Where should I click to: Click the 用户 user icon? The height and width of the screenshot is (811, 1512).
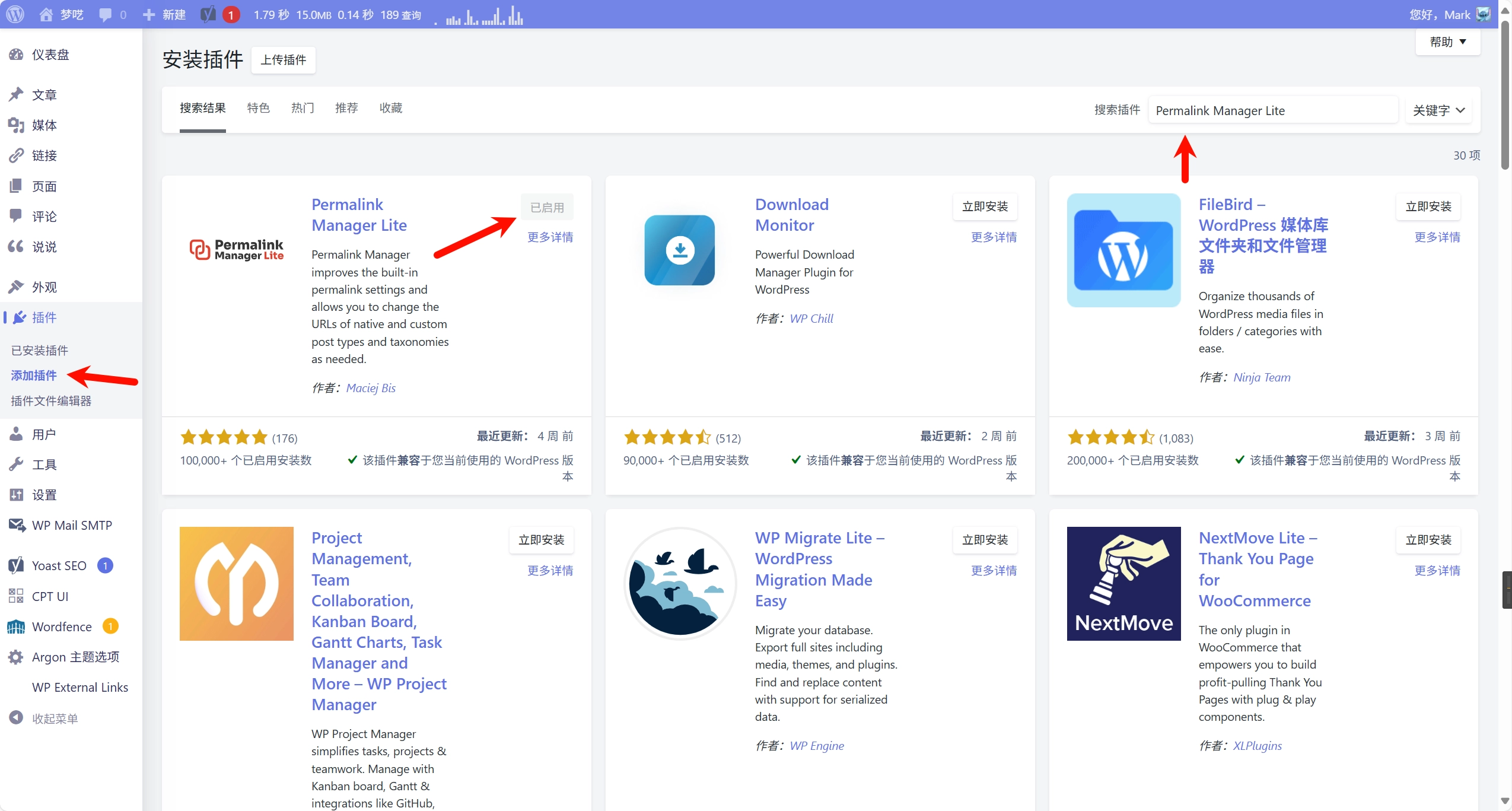click(x=16, y=434)
